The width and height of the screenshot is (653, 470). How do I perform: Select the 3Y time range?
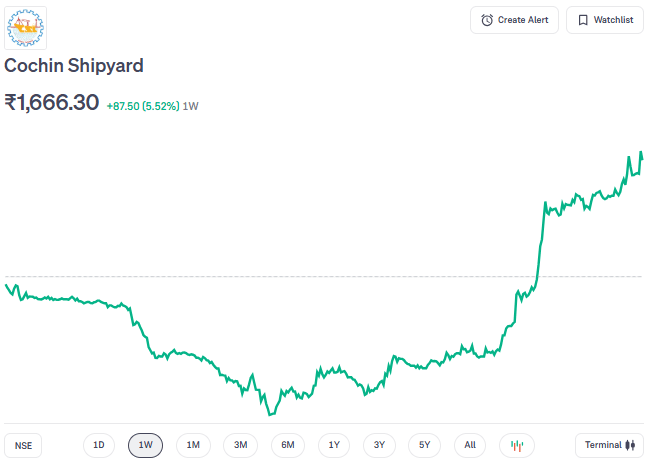coord(379,445)
